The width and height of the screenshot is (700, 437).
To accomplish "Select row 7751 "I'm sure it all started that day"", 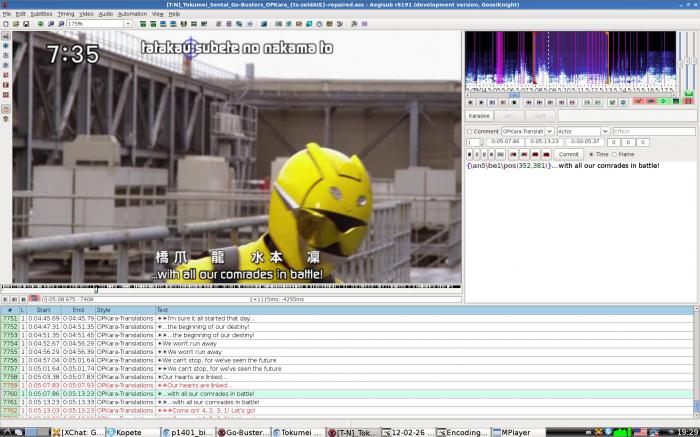I will click(x=346, y=318).
